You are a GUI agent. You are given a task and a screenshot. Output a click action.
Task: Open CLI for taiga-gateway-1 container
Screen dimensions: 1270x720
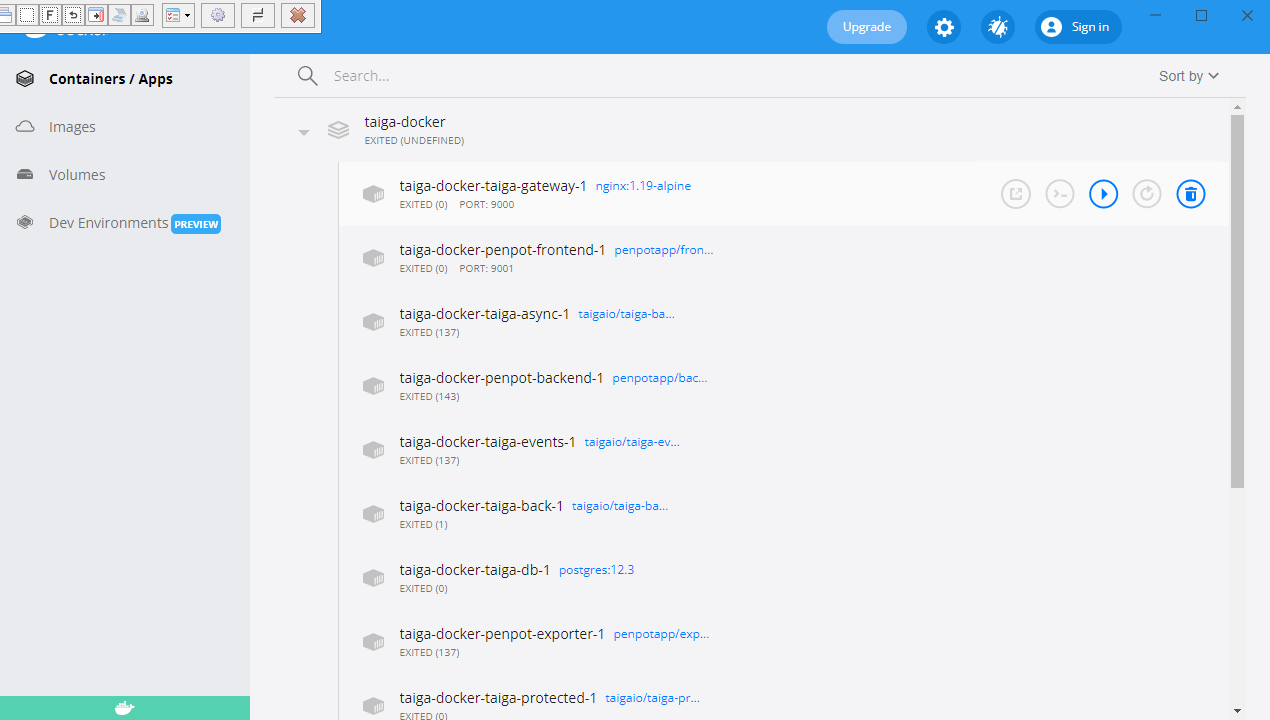click(x=1060, y=194)
